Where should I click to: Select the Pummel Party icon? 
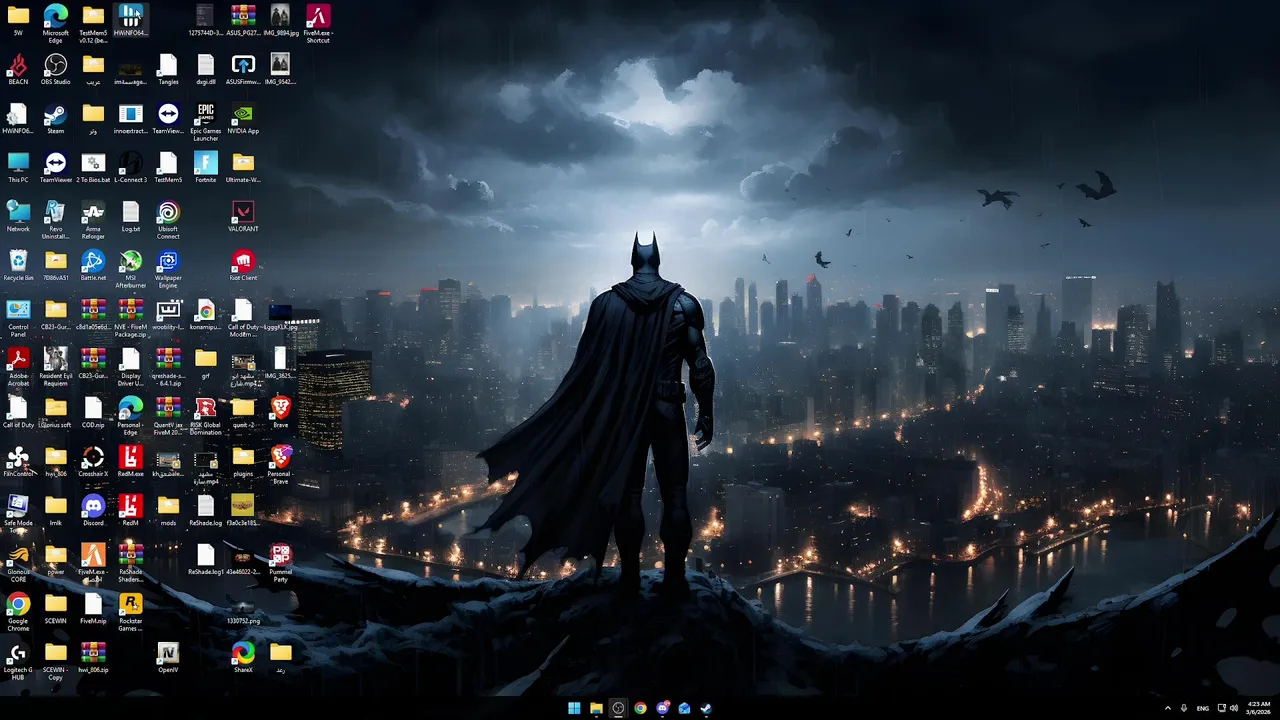tap(281, 564)
